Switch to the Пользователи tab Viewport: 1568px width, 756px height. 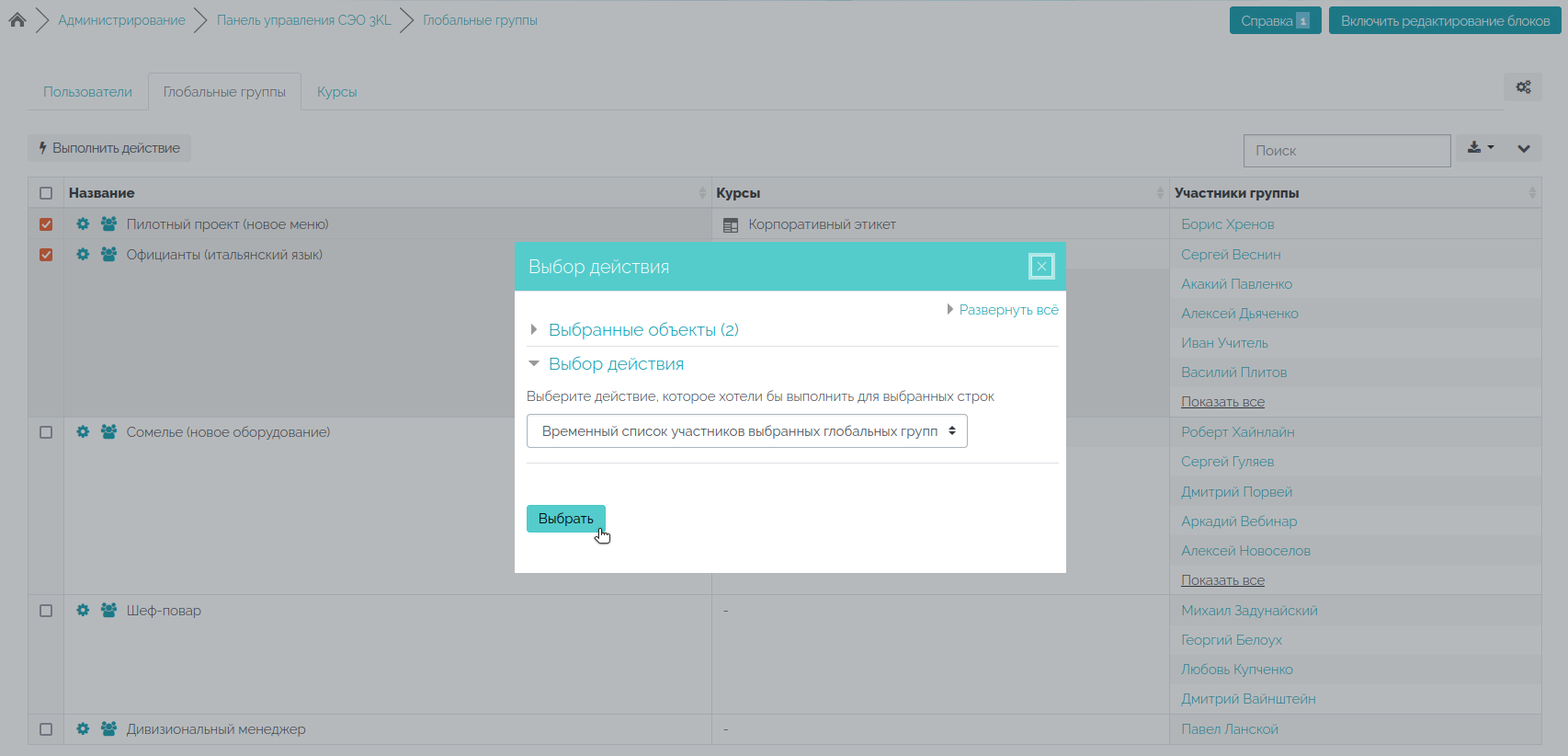(87, 92)
